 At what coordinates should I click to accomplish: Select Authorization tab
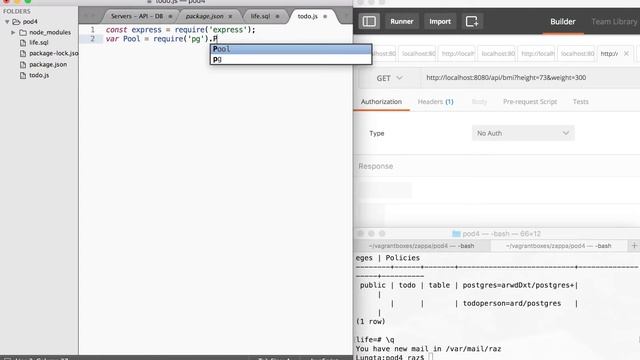coord(381,102)
